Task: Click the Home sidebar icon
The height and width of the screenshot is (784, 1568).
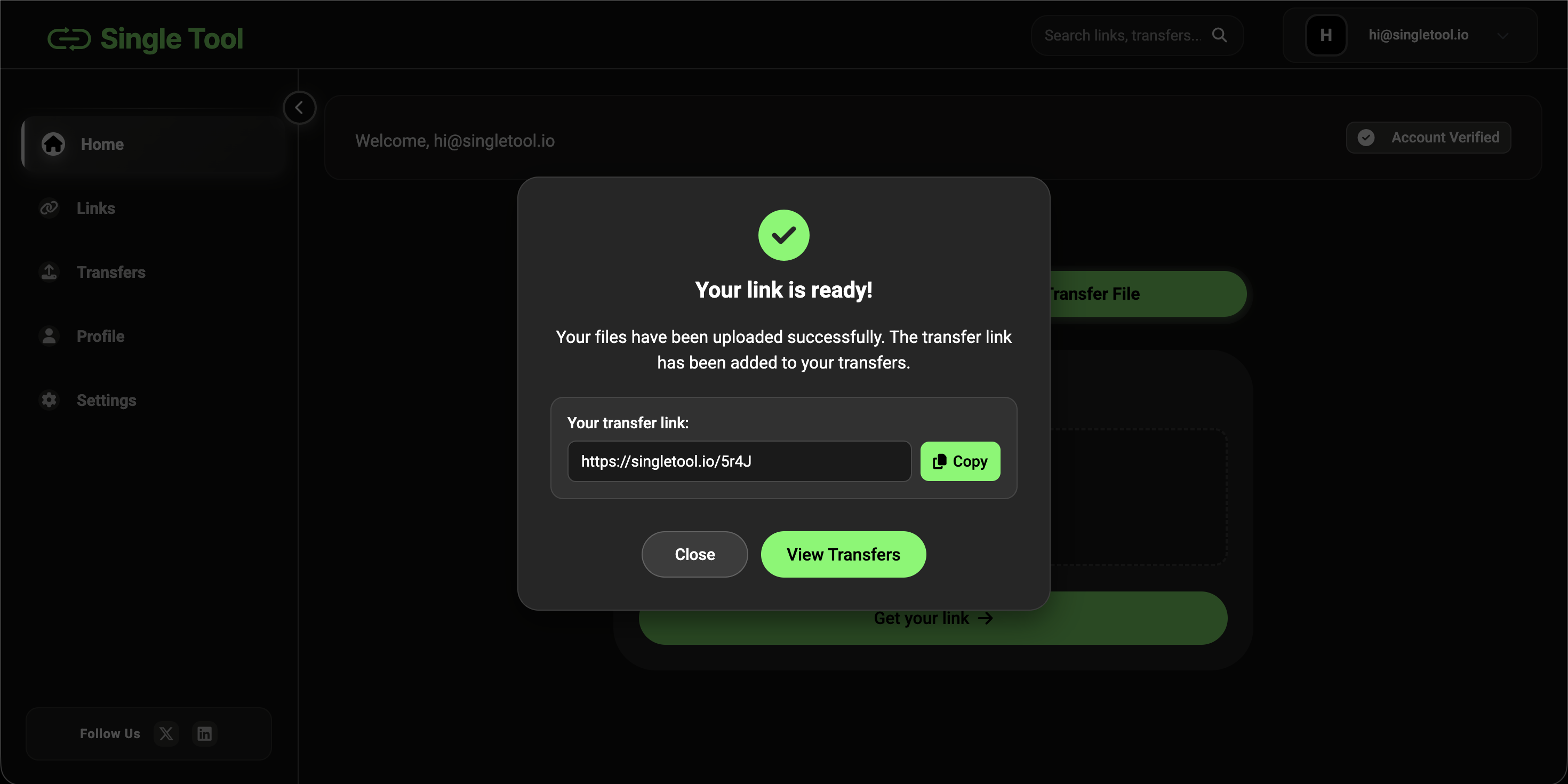Action: coord(53,144)
